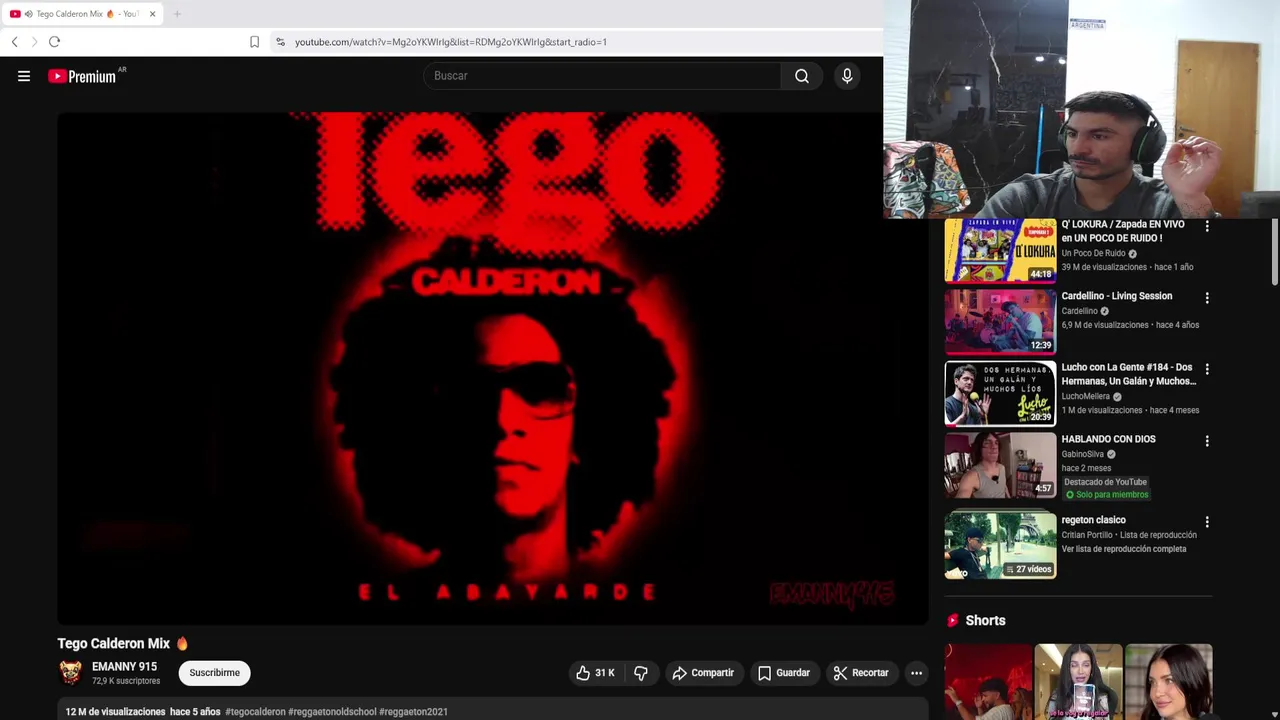The image size is (1280, 720).
Task: Open options menu for Cardellino Living Session
Action: (x=1207, y=298)
